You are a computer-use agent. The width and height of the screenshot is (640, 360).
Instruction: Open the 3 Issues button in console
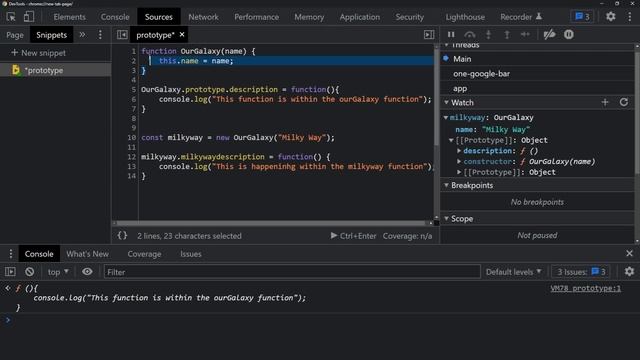581,271
